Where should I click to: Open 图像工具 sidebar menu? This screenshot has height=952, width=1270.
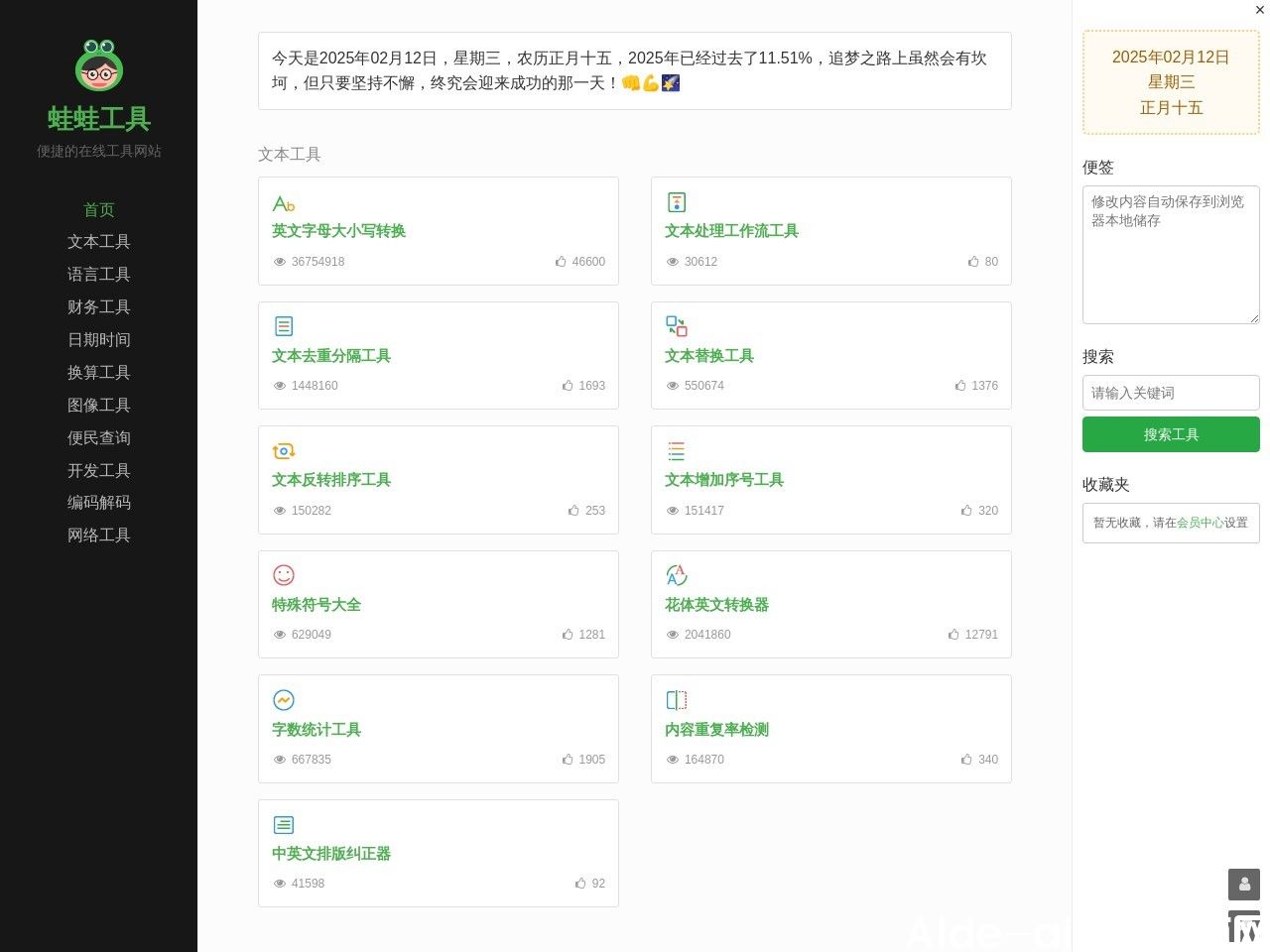99,406
